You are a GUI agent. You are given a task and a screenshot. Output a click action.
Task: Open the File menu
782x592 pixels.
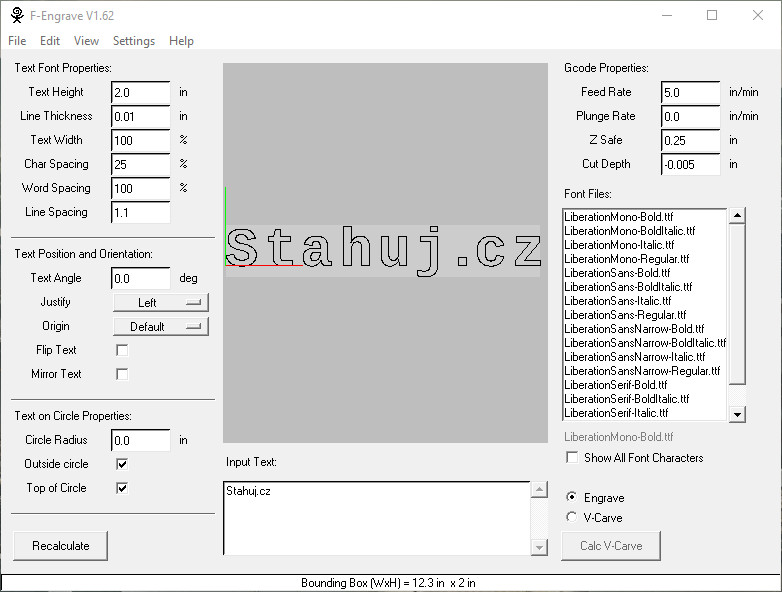(17, 41)
